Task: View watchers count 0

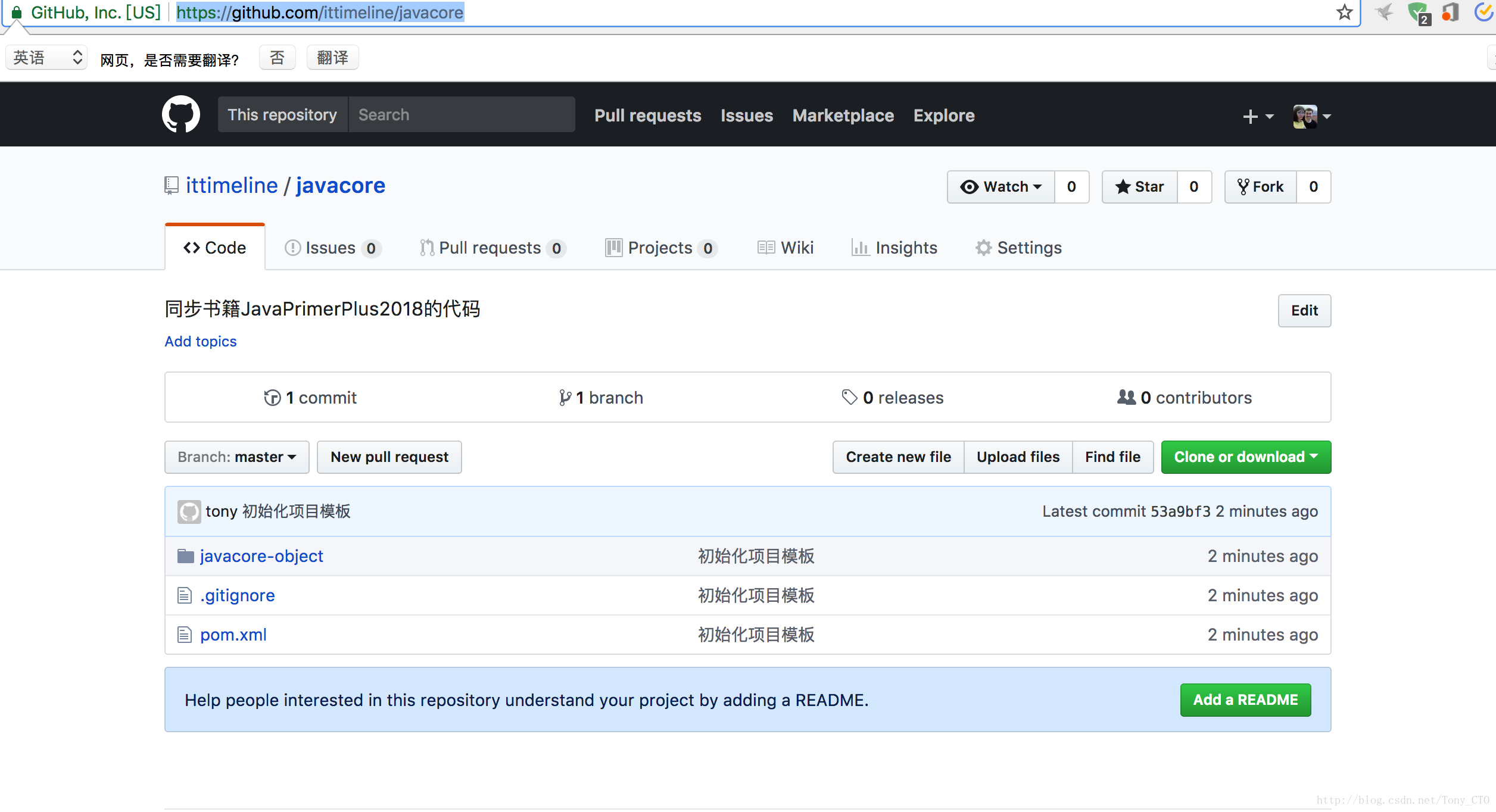Action: point(1071,187)
